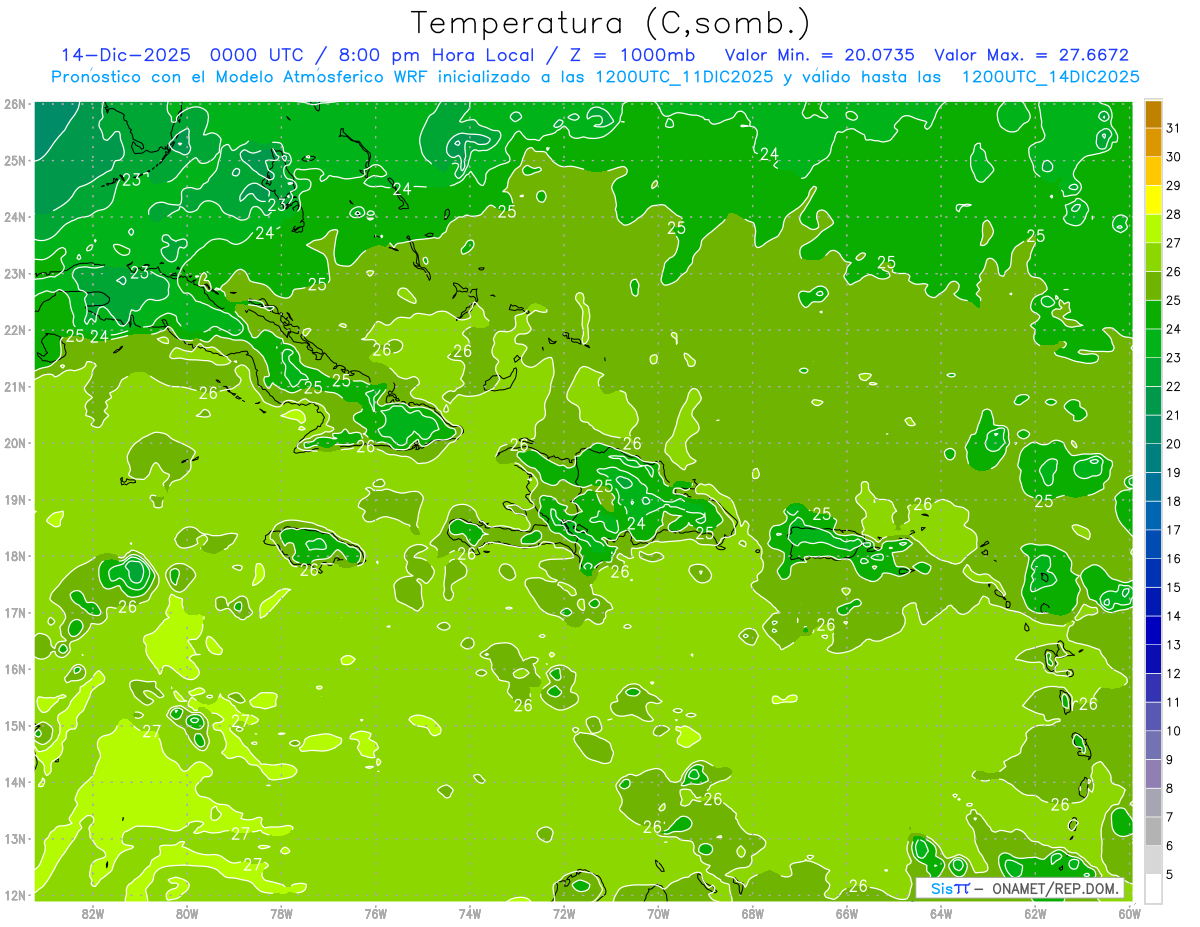
Task: Select the 66W longitude axis label
Action: coord(847,913)
